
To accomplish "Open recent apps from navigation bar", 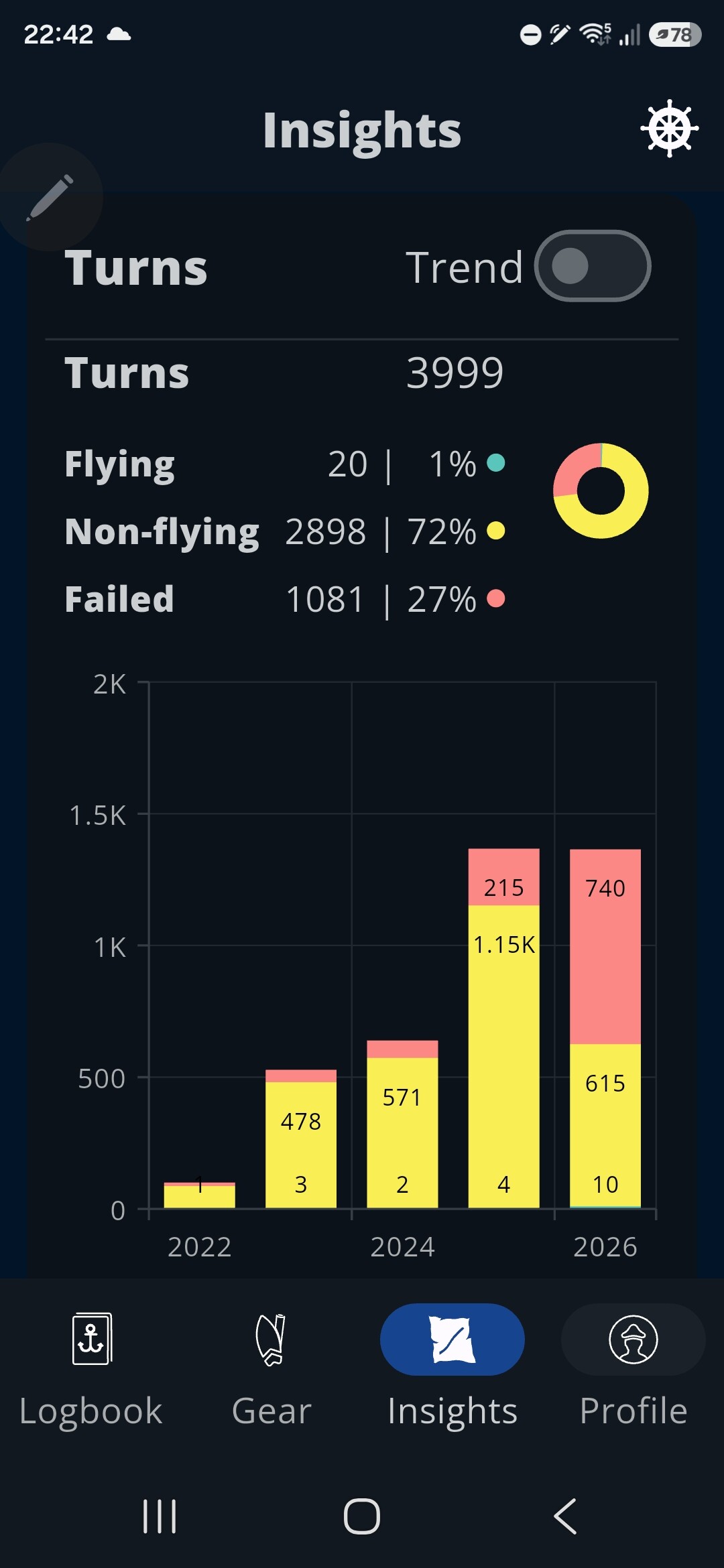I will (160, 1516).
